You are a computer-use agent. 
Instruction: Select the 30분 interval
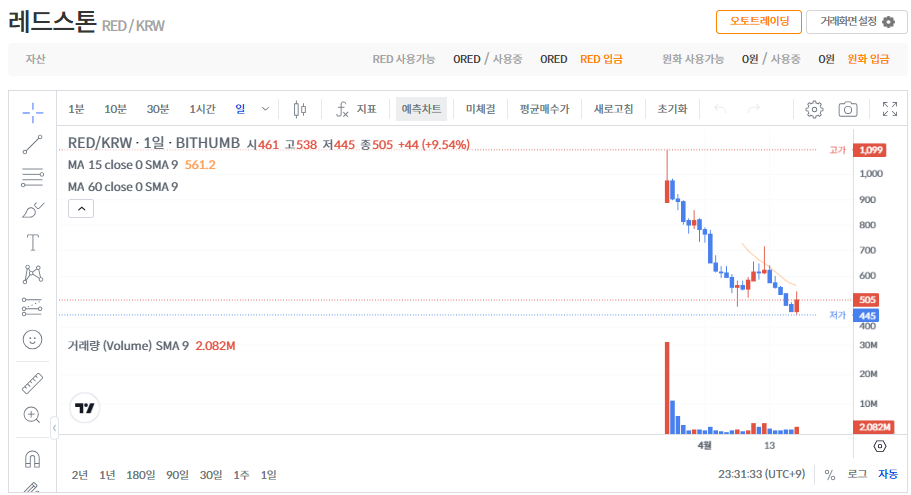tap(157, 109)
